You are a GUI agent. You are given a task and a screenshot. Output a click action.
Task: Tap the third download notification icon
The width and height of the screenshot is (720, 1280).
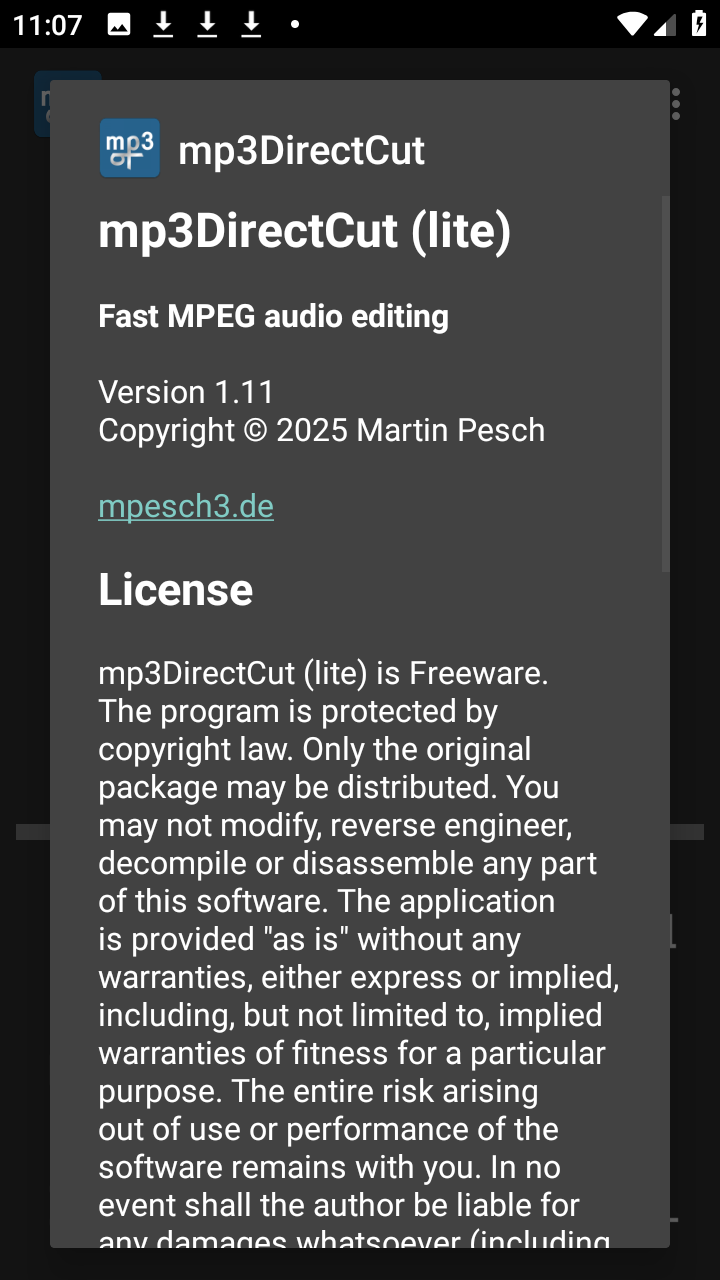(x=251, y=24)
